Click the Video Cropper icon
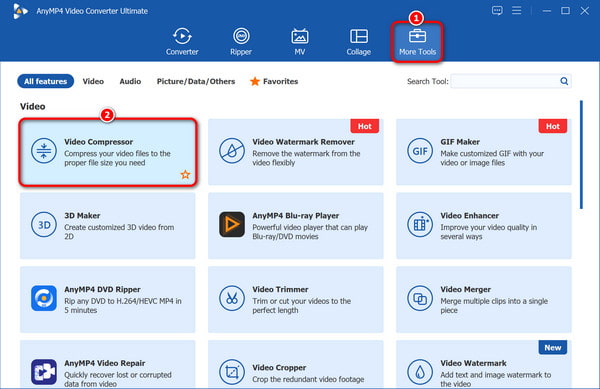This screenshot has width=600, height=389. [232, 372]
